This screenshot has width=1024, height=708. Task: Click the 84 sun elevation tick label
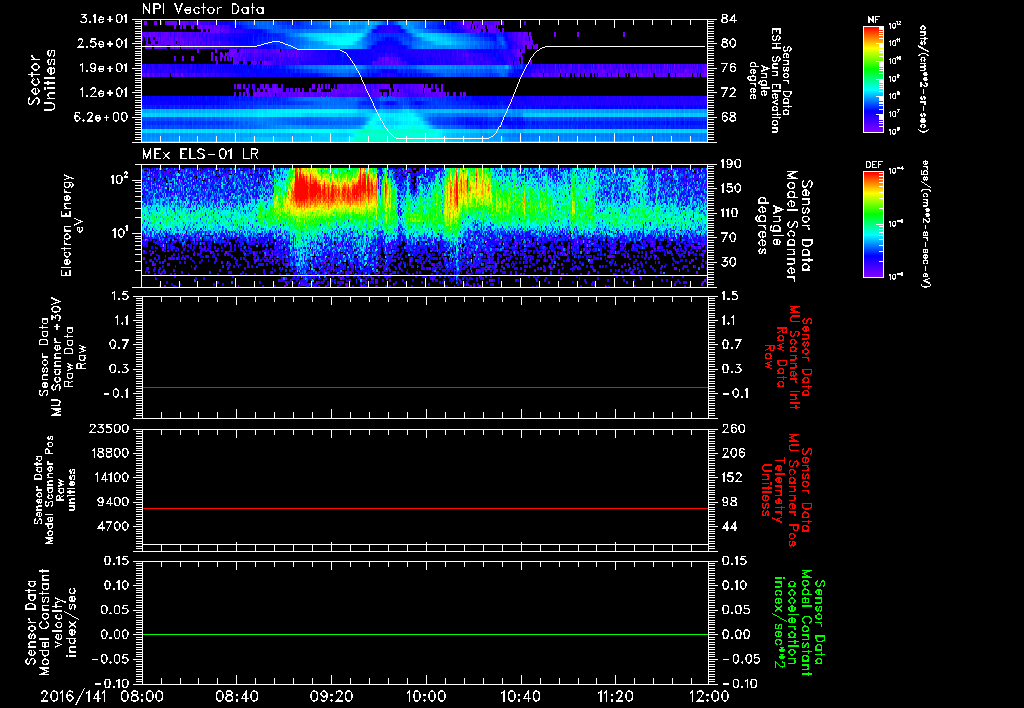(728, 19)
